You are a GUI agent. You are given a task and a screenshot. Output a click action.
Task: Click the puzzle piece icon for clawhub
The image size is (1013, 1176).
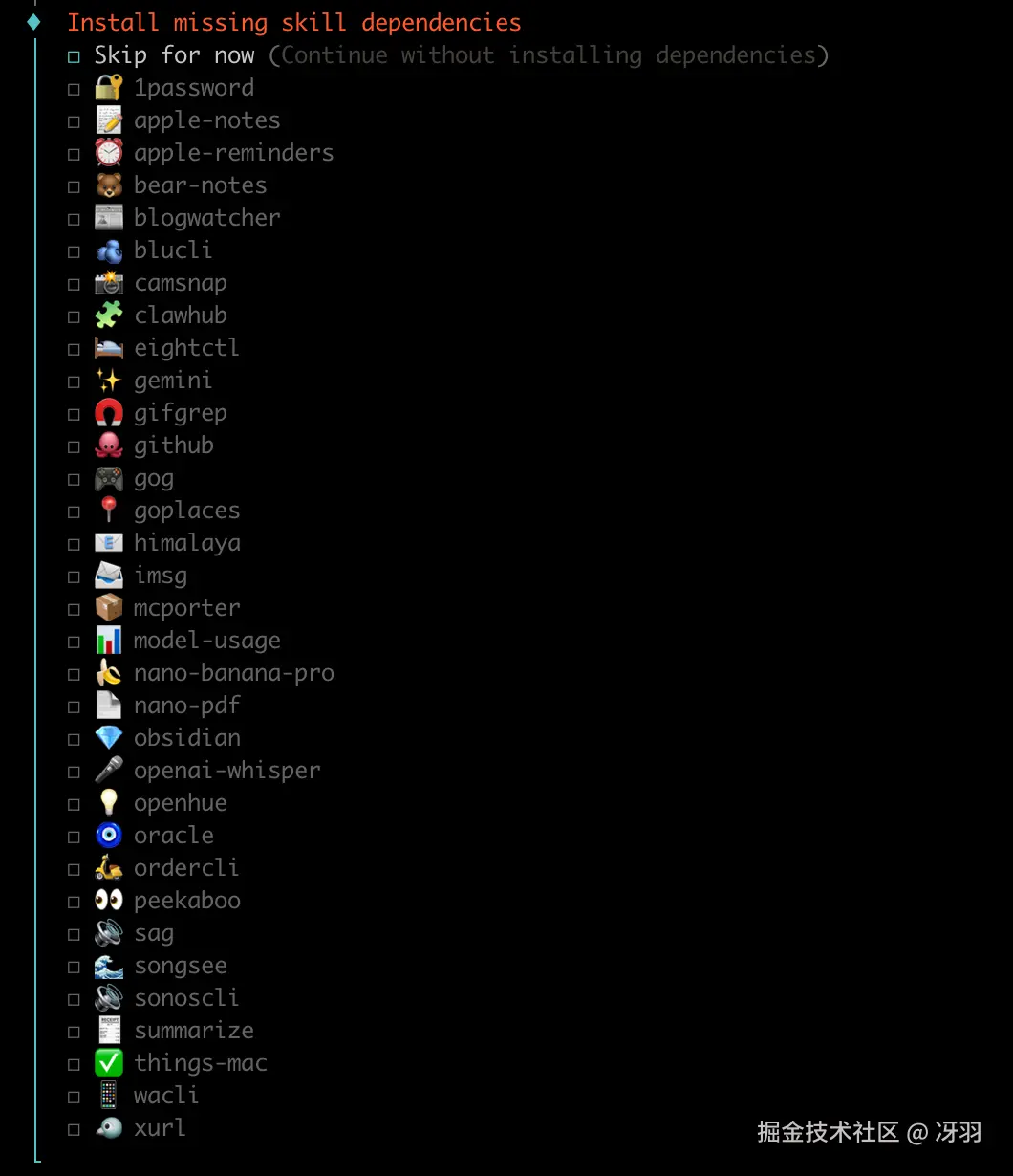click(x=109, y=316)
